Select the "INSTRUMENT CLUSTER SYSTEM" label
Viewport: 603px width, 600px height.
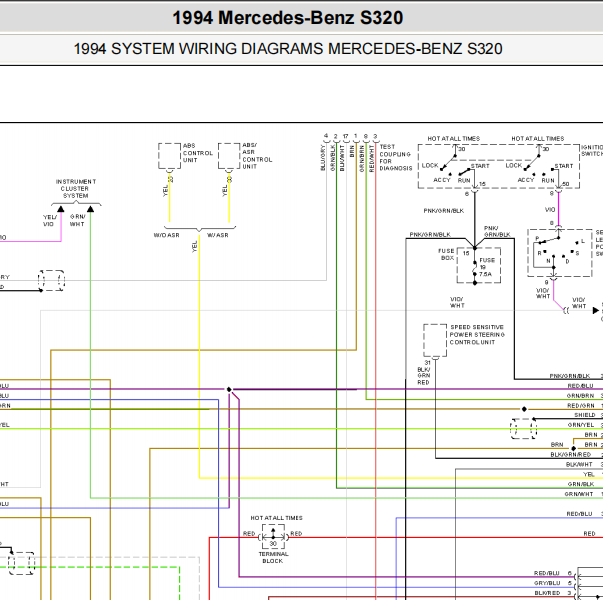coord(76,188)
